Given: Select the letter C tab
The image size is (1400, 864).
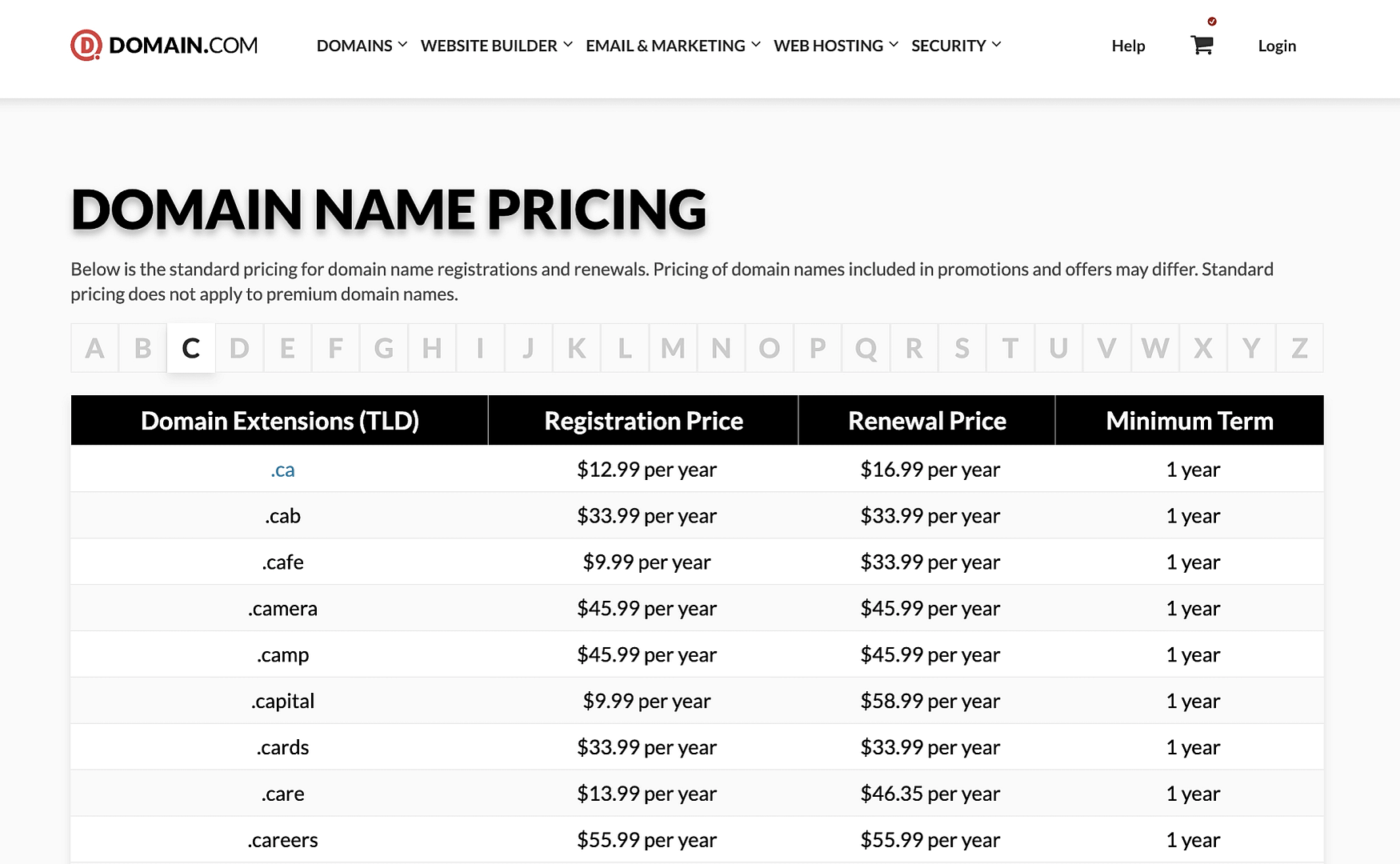Looking at the screenshot, I should coord(191,348).
